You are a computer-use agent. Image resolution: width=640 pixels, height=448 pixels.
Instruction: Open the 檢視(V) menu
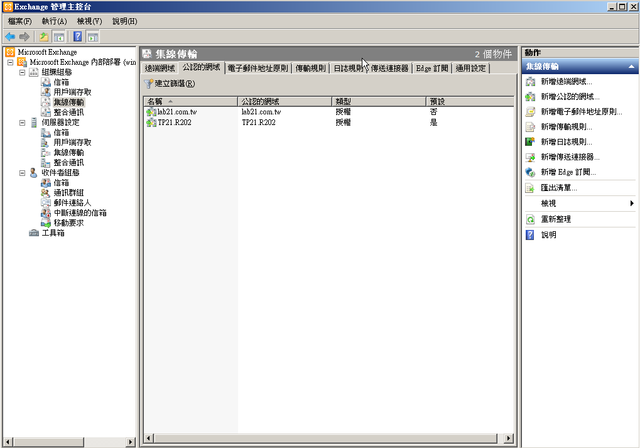tap(89, 21)
